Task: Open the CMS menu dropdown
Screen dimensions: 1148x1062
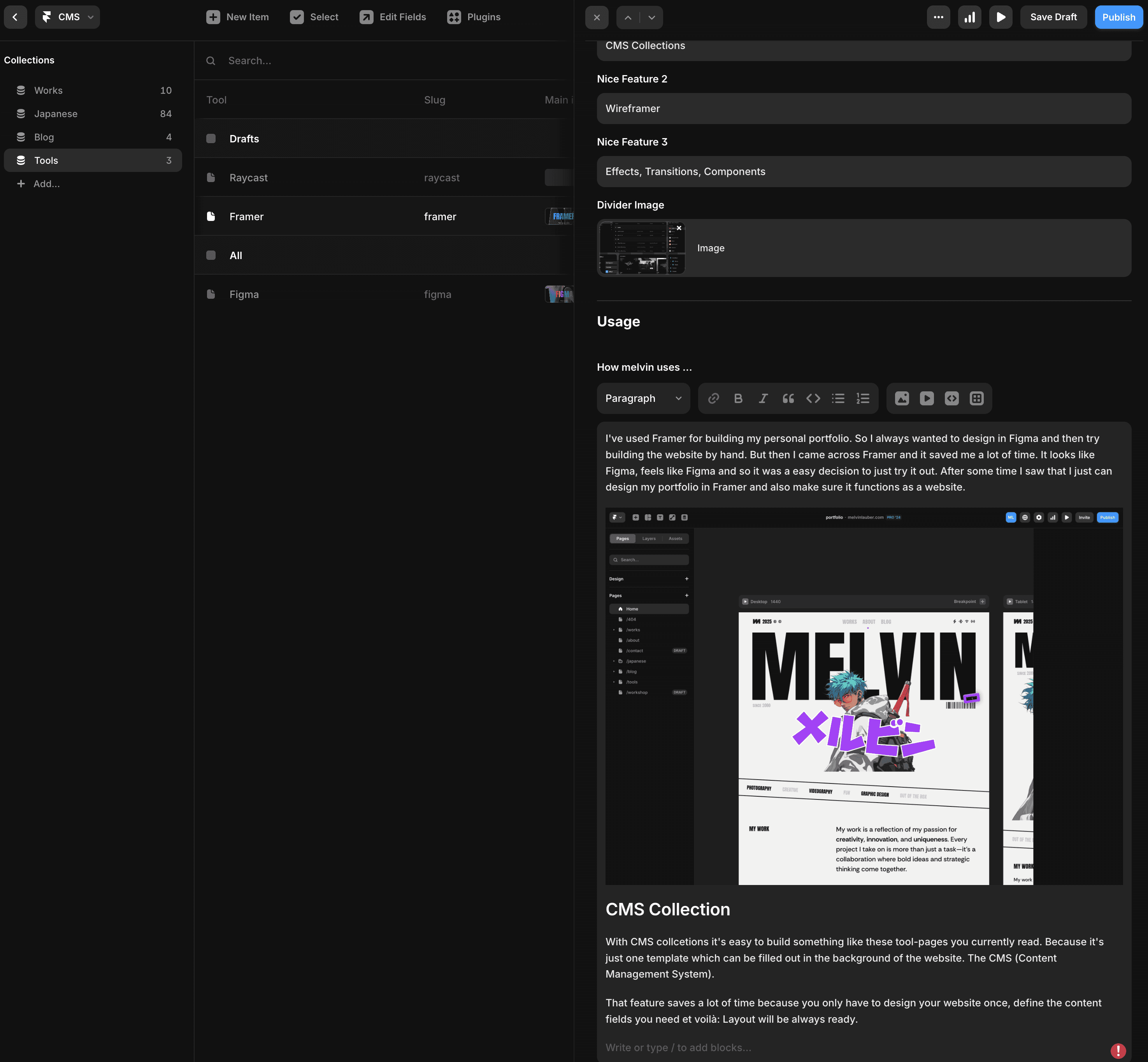Action: coord(67,17)
